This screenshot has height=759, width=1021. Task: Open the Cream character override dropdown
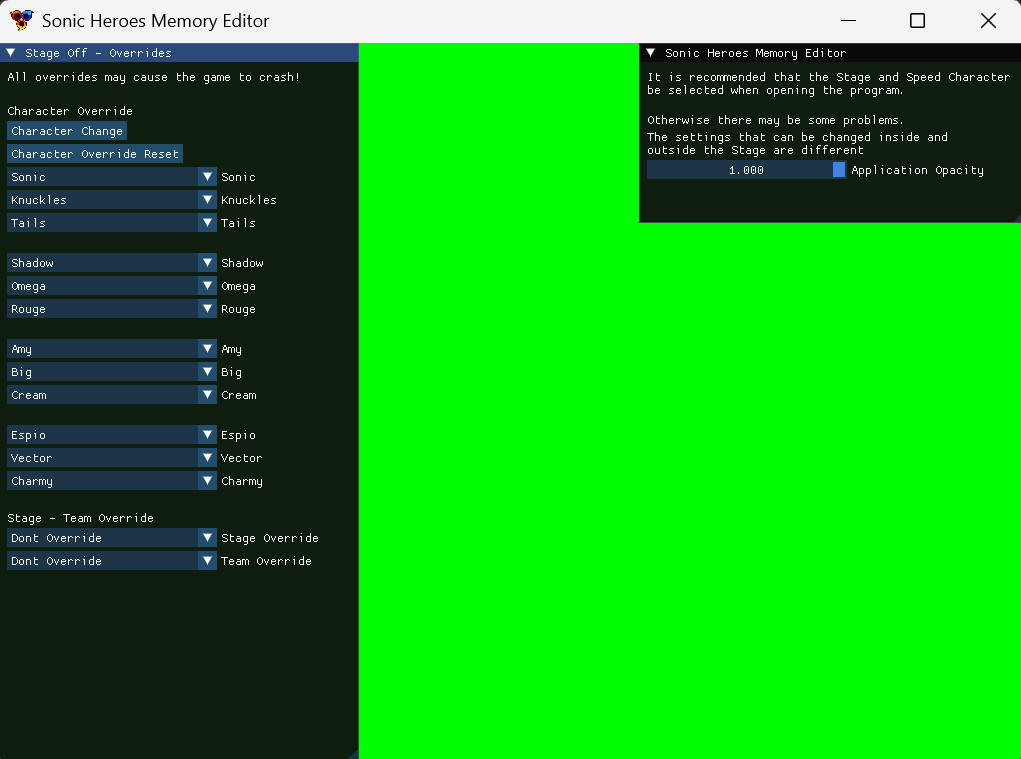pyautogui.click(x=207, y=394)
